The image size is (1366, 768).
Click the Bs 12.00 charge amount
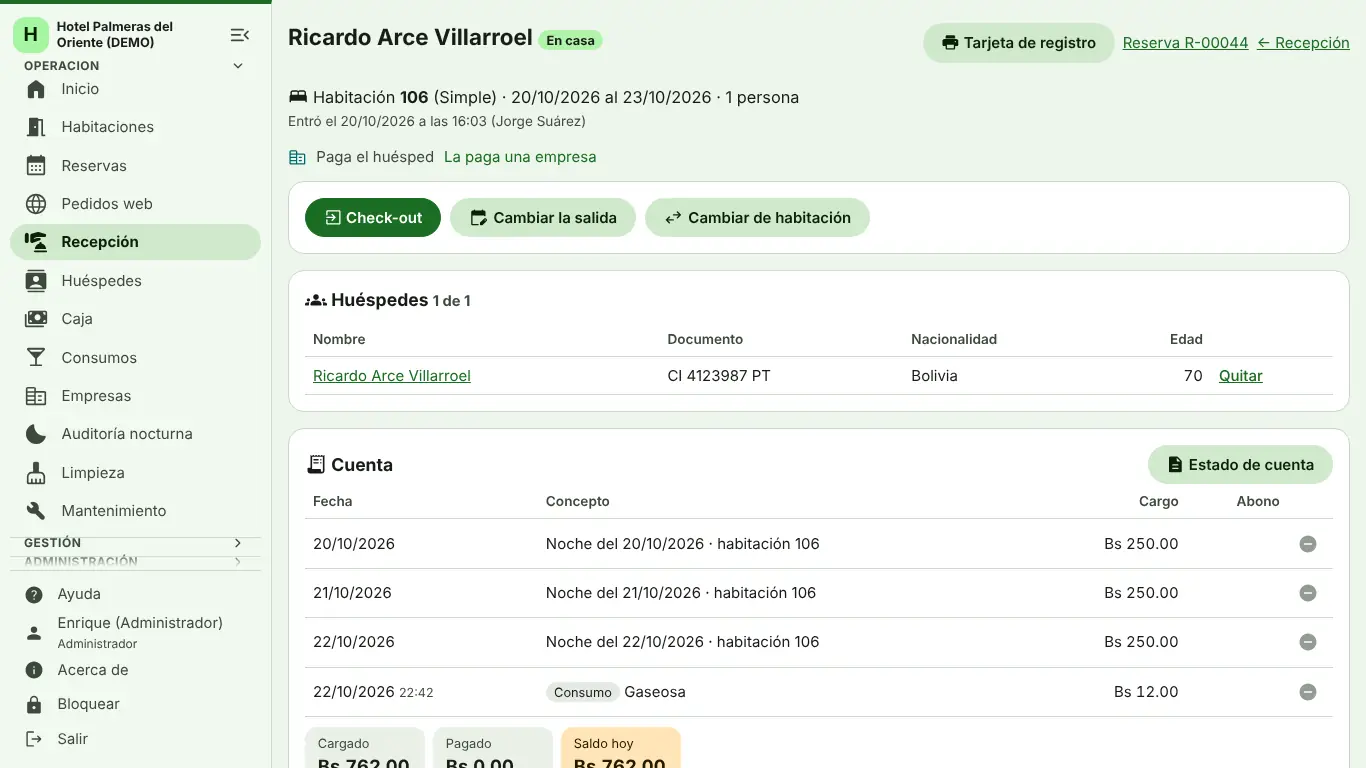point(1146,692)
